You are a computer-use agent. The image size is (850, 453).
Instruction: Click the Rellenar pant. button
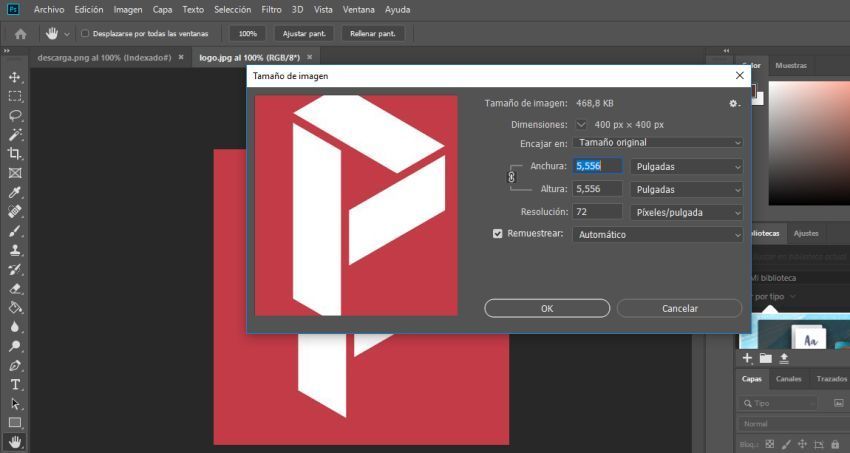[x=373, y=34]
